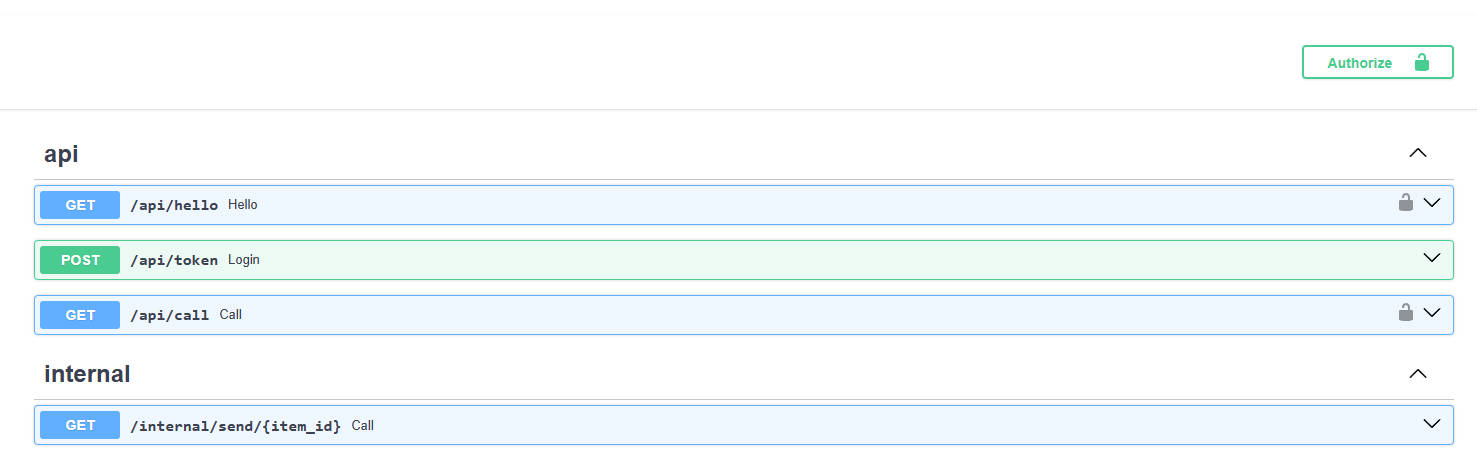Open the Authorize dialog
The image size is (1477, 462).
[1377, 62]
